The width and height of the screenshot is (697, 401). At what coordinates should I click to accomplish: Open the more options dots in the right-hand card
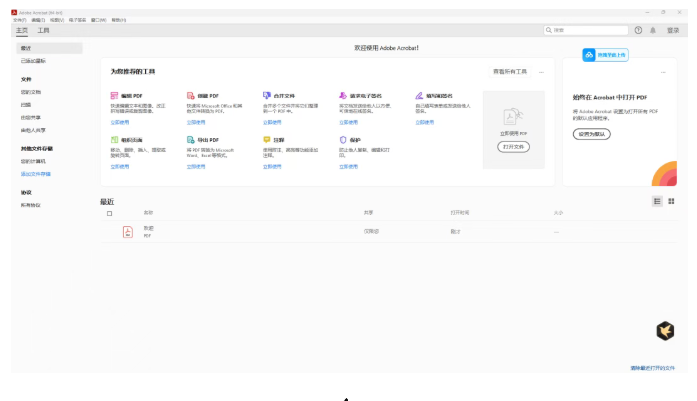coord(663,72)
